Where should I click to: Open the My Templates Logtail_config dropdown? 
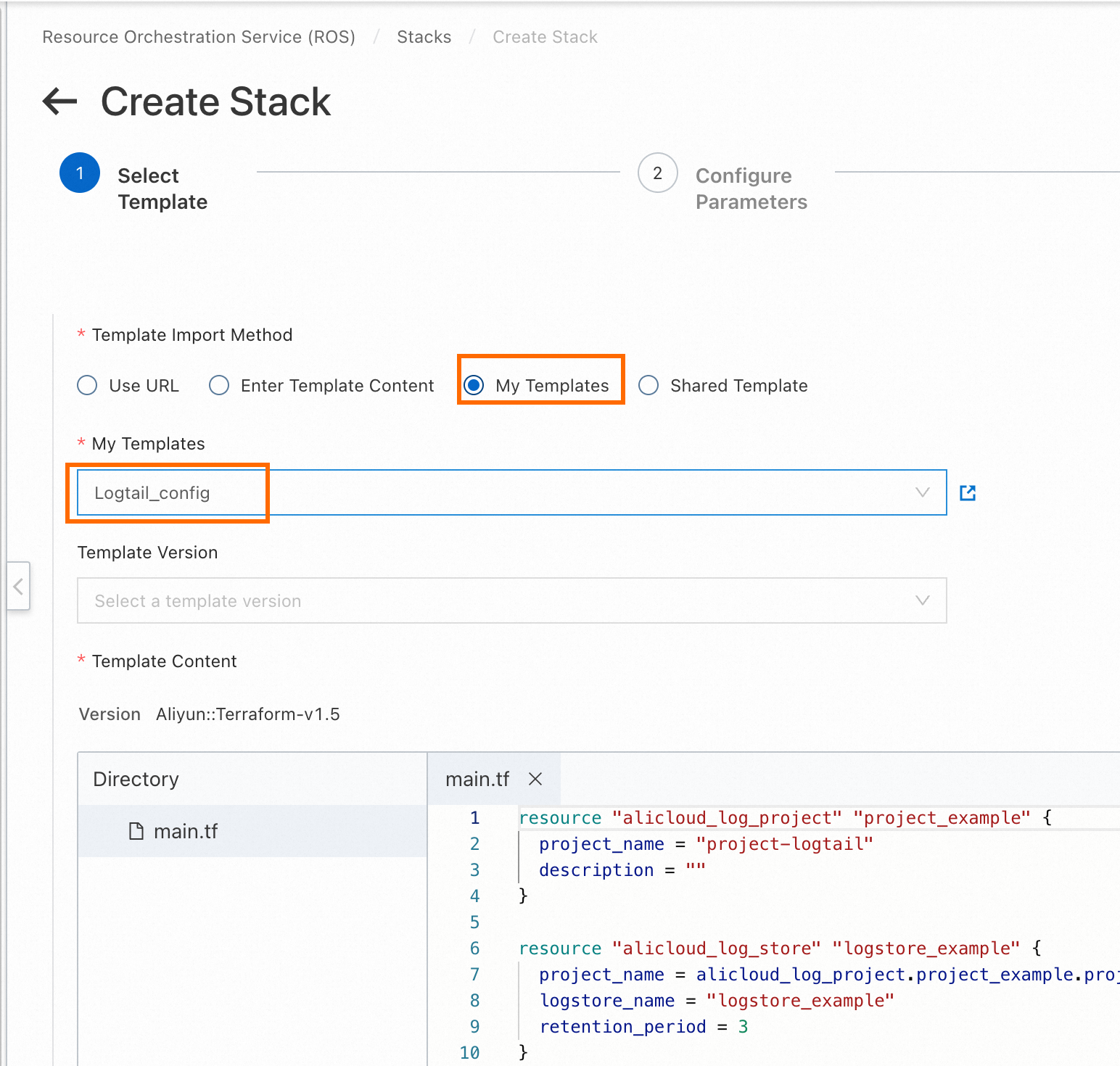[512, 492]
